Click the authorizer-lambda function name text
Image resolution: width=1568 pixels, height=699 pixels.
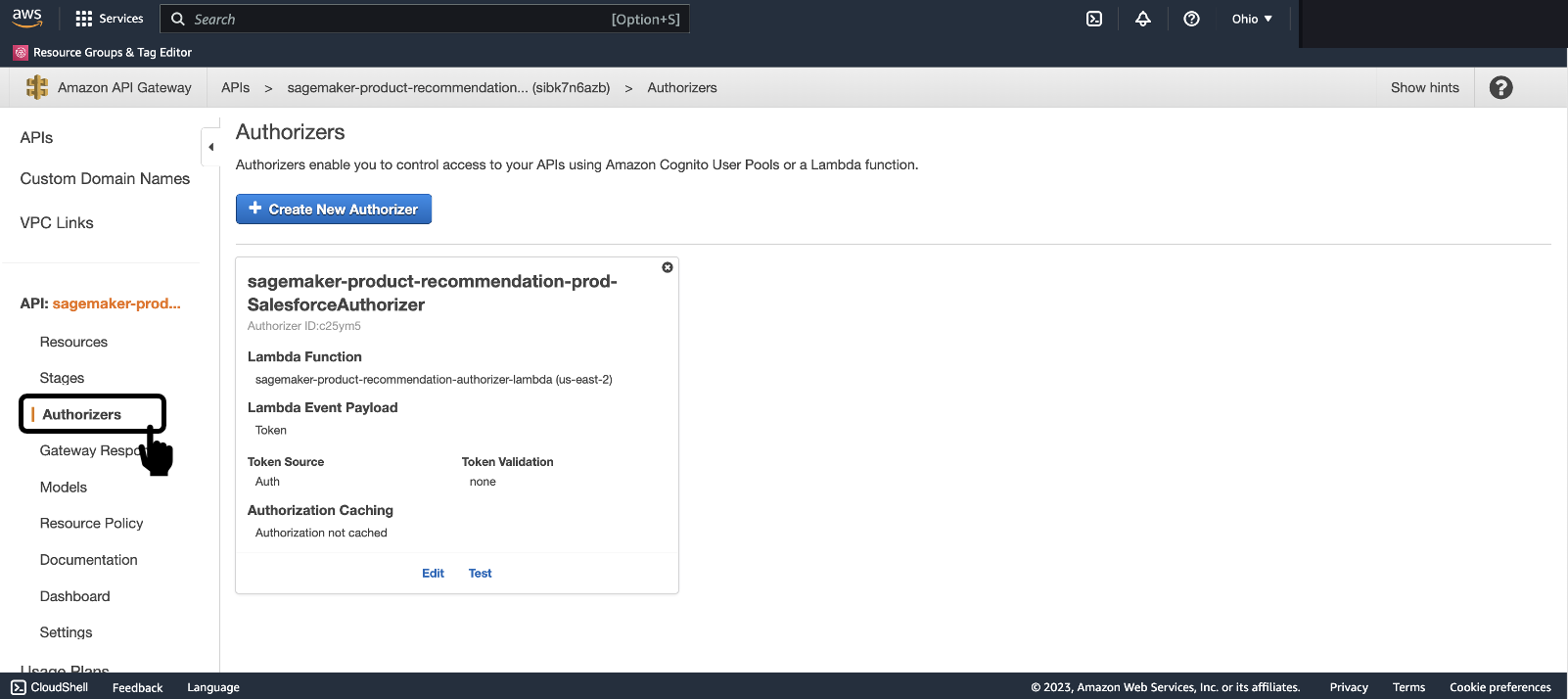coord(434,379)
